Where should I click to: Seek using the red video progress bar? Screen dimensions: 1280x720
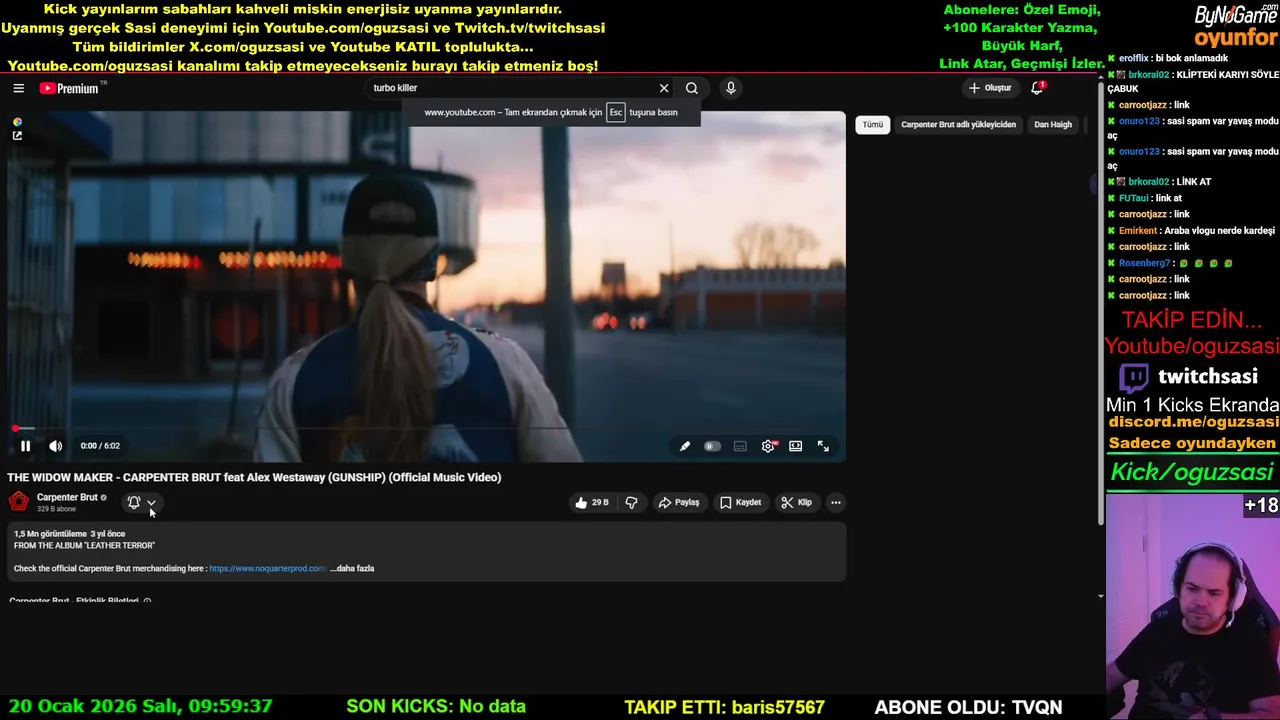[426, 428]
